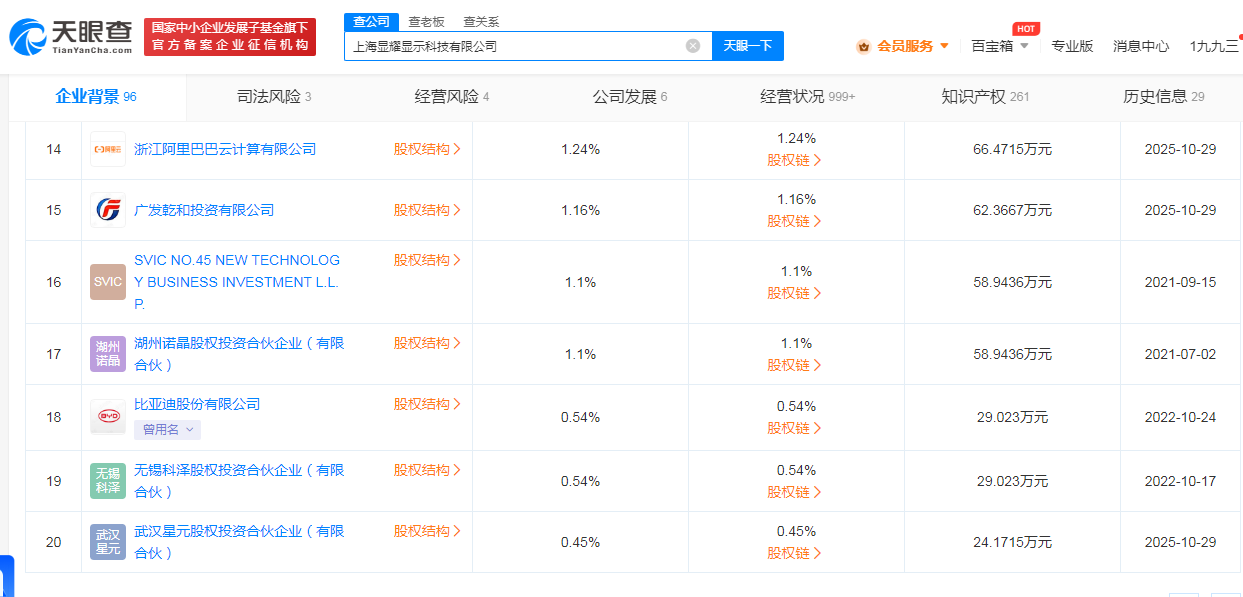This screenshot has width=1243, height=597.
Task: Open the 历史信息 tab
Action: pos(1164,97)
